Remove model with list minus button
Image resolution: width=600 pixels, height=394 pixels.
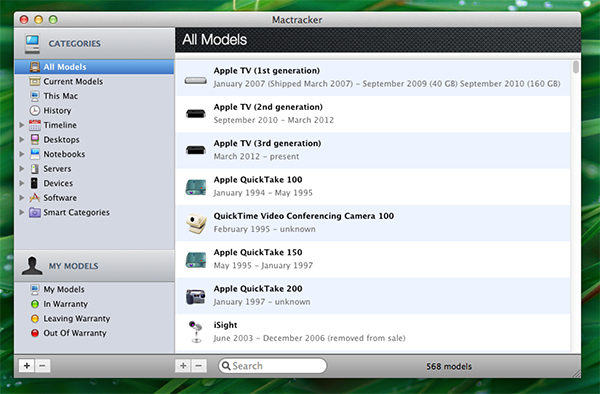click(x=199, y=366)
